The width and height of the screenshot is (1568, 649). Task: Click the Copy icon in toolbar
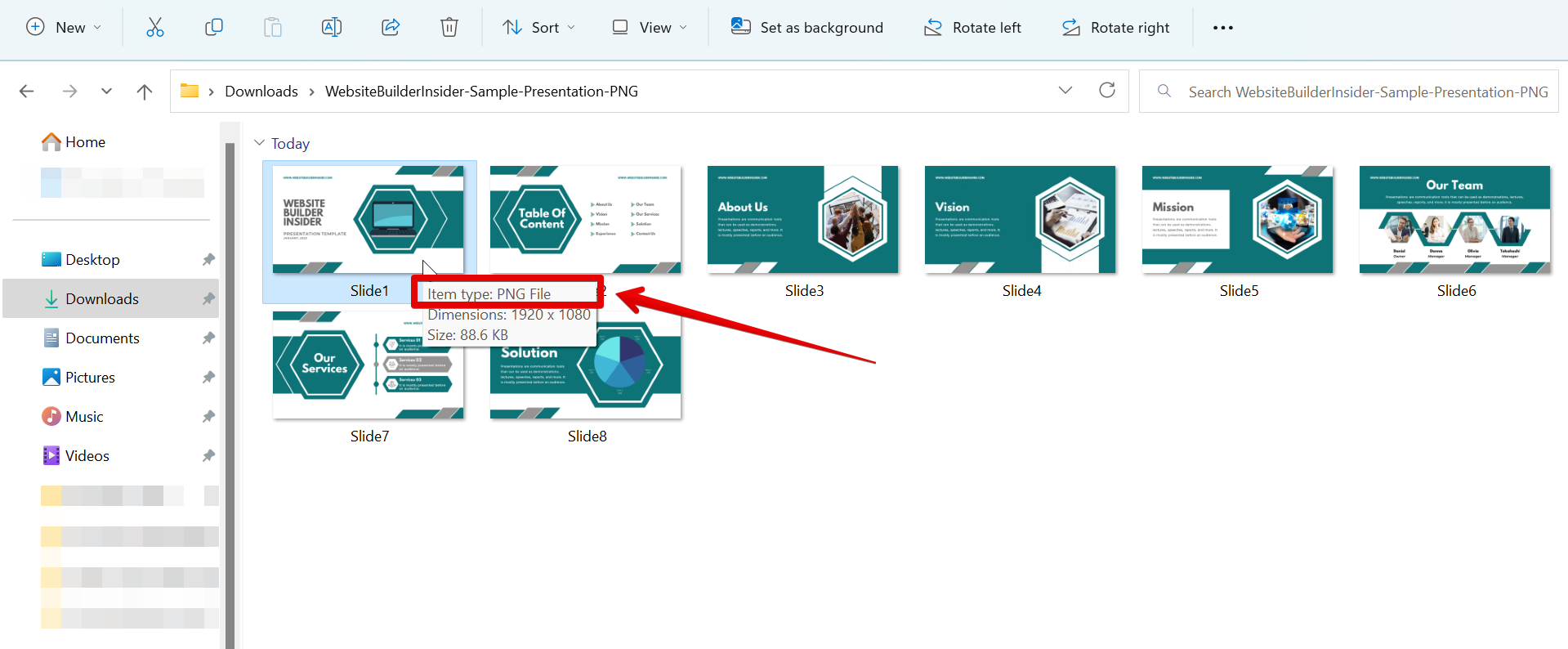[x=213, y=28]
